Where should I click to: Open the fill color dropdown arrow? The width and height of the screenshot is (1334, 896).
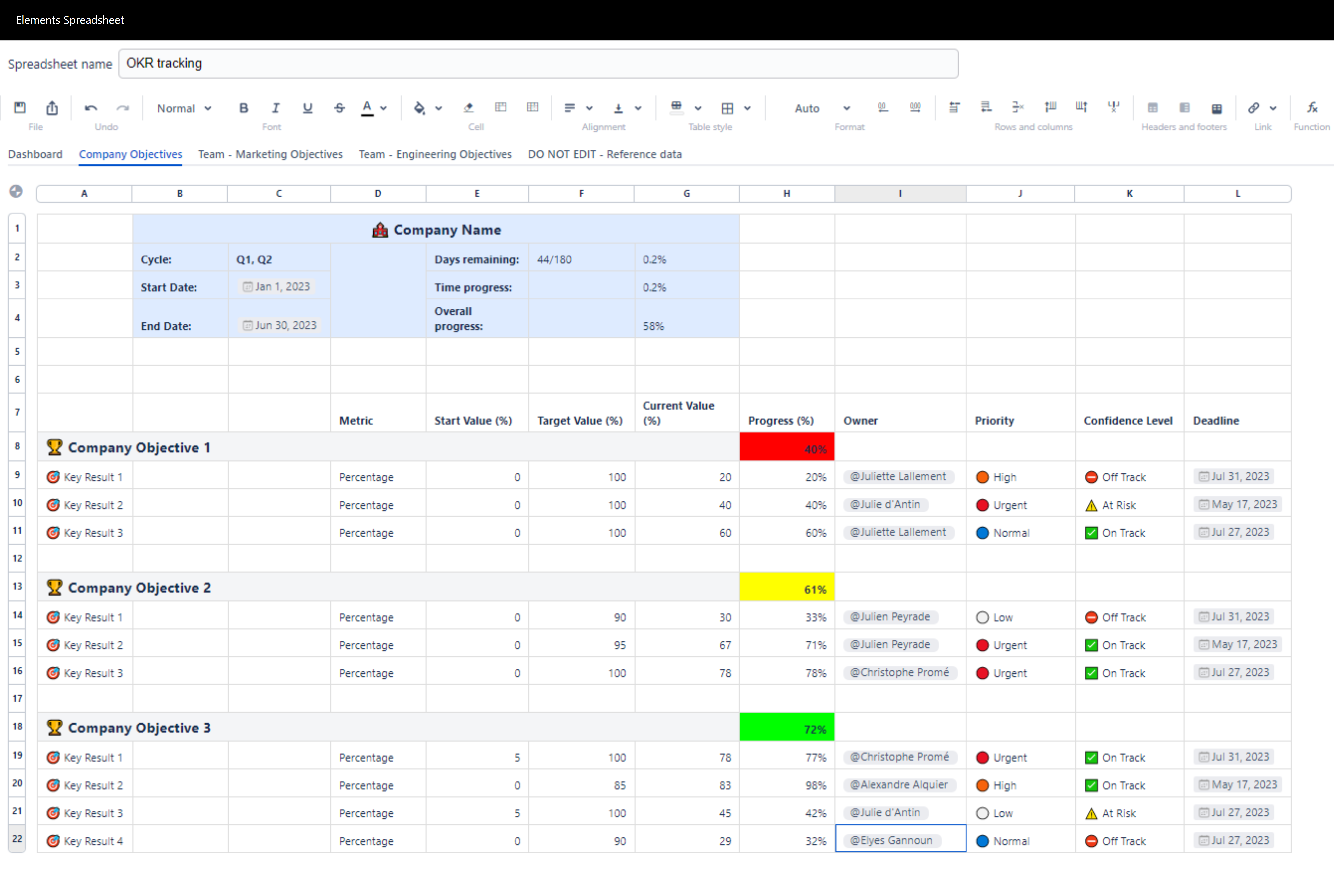click(439, 108)
